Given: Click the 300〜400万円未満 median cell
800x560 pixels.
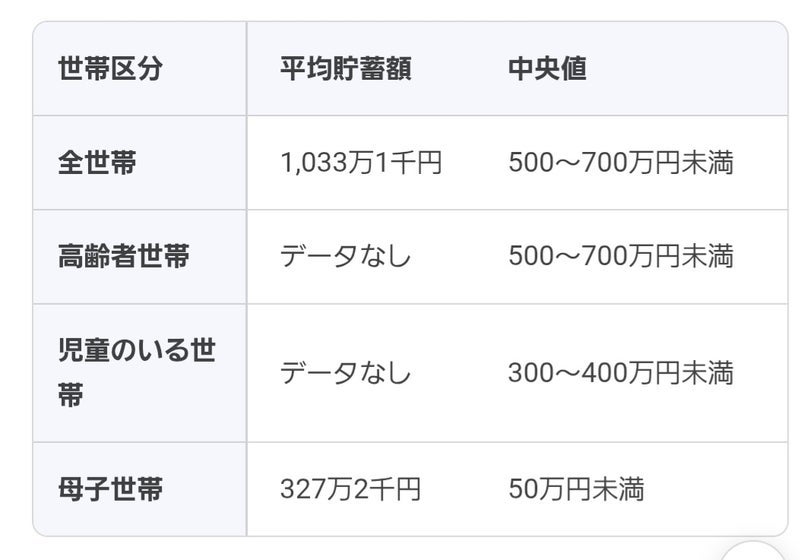Looking at the screenshot, I should pos(621,373).
